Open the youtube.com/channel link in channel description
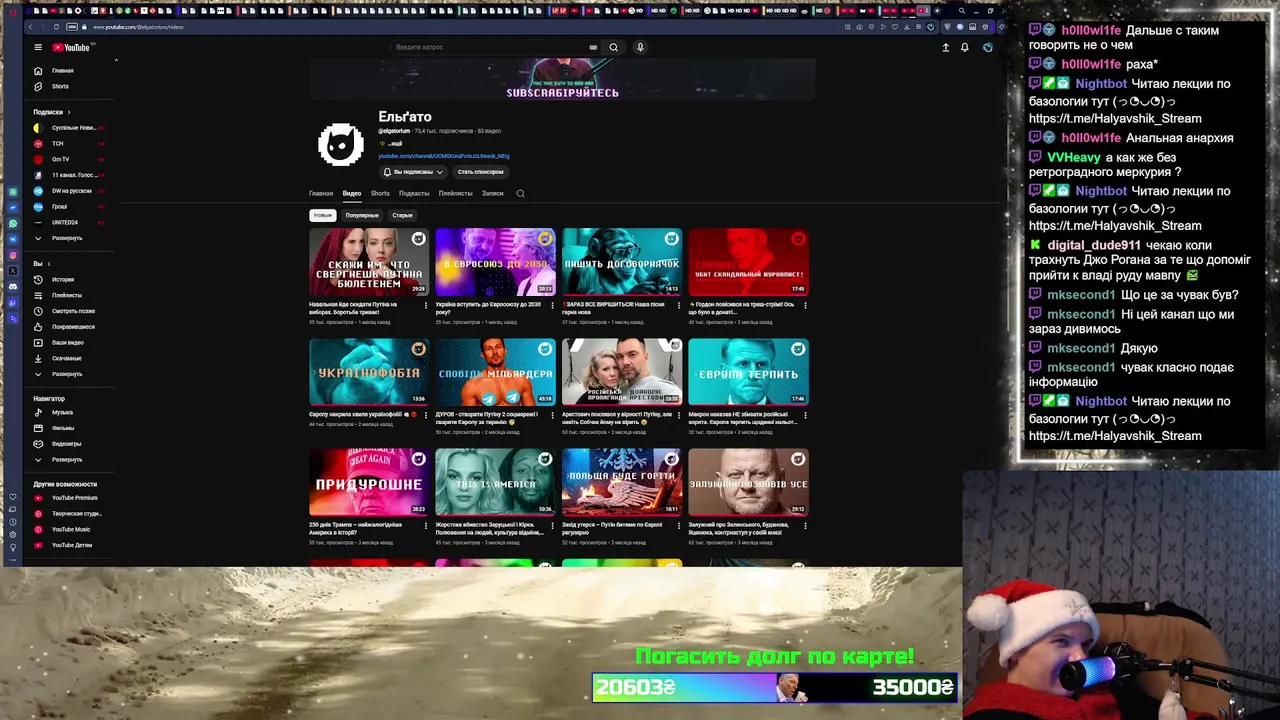The image size is (1280, 720). [443, 156]
